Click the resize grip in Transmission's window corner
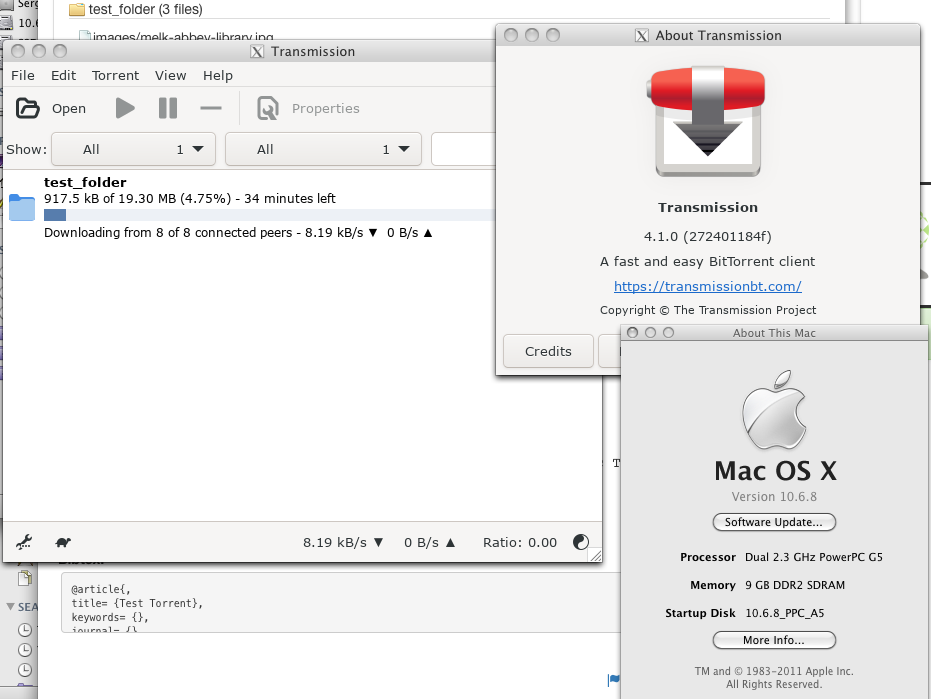 click(595, 555)
